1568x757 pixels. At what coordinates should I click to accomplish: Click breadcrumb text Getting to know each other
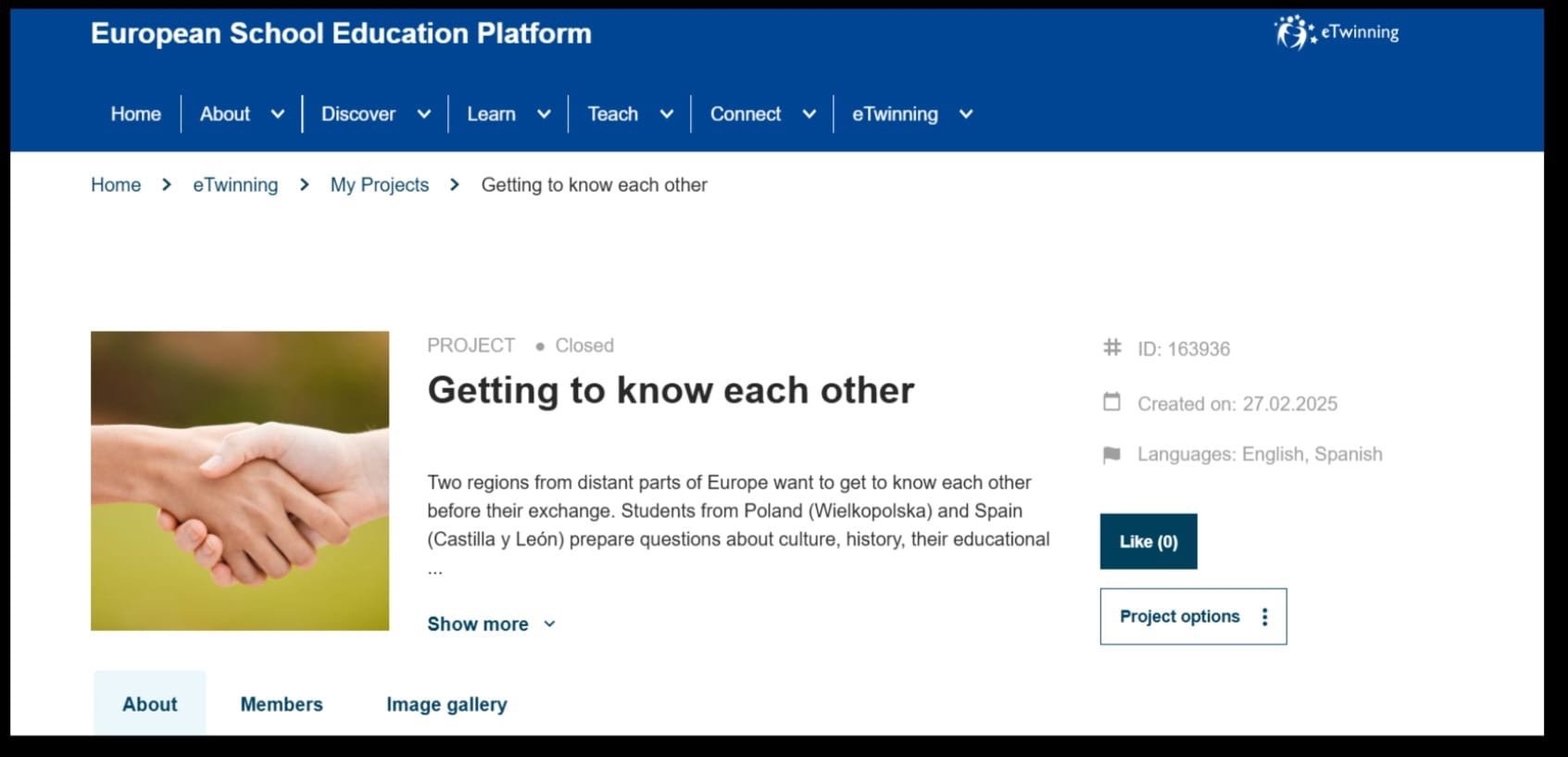pyautogui.click(x=594, y=184)
